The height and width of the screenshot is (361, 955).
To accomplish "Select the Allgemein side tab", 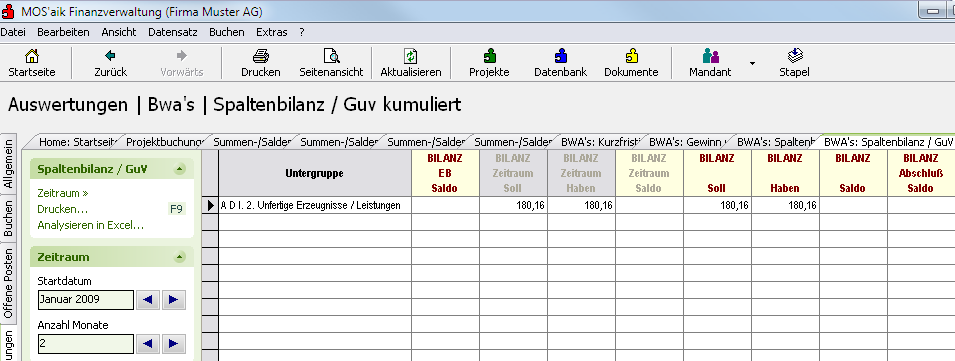I will [9, 164].
